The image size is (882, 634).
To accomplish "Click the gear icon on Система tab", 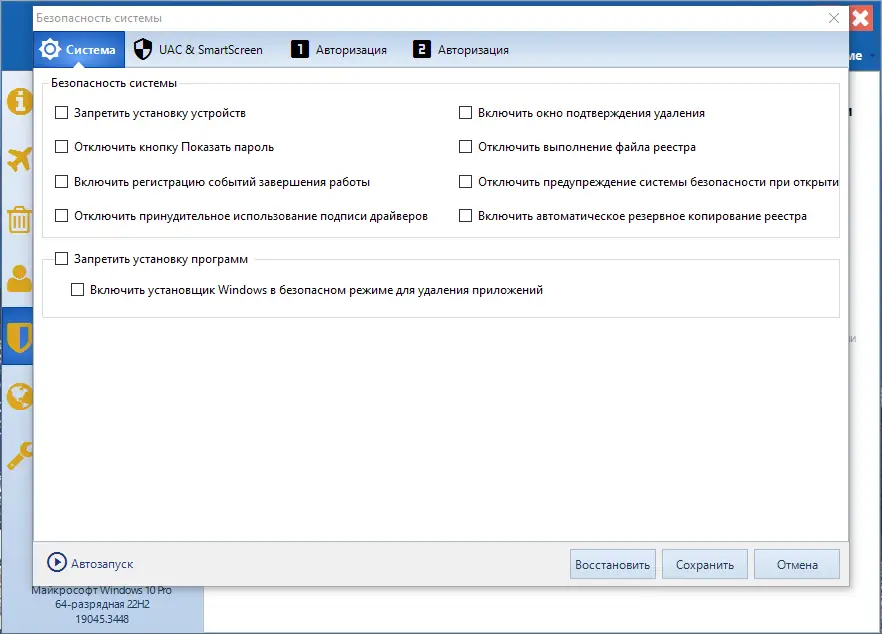I will point(50,50).
